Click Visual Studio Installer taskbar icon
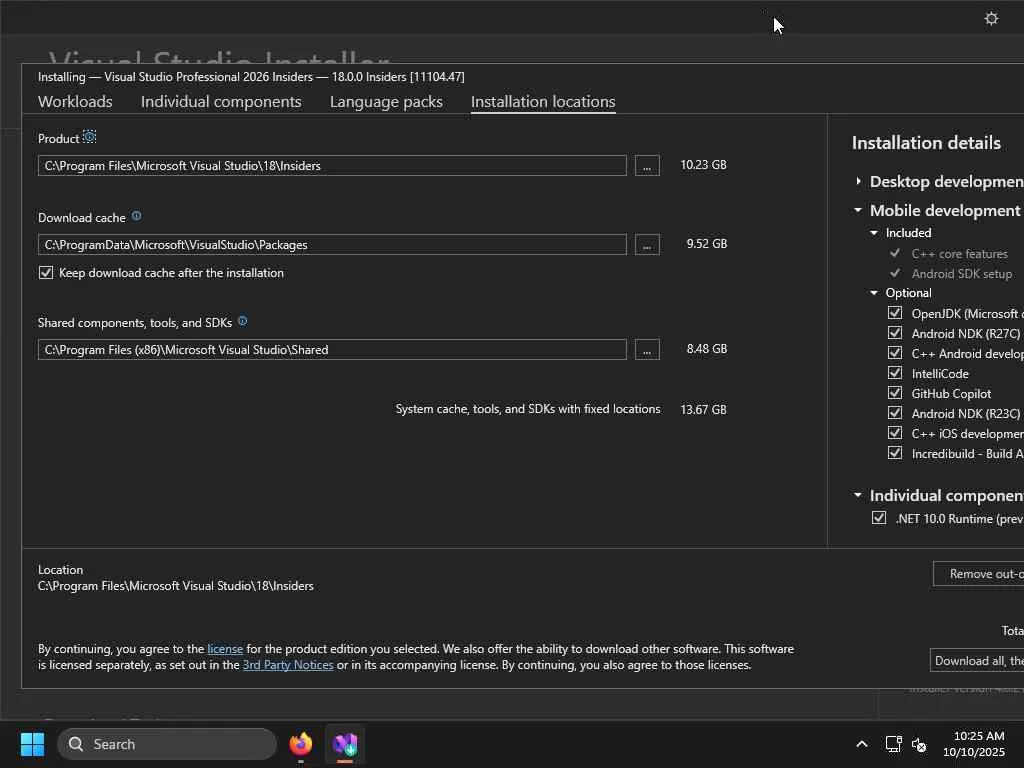Screen dimensions: 1024x768 [345, 744]
